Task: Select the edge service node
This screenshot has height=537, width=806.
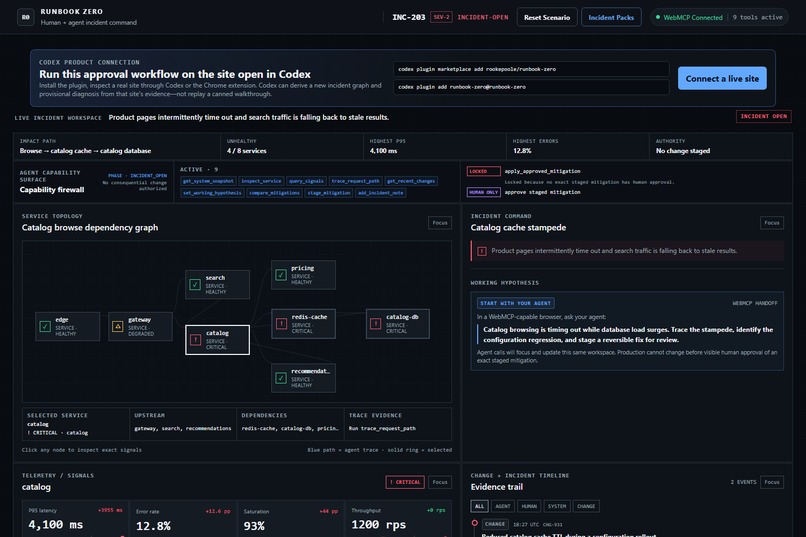Action: [67, 326]
